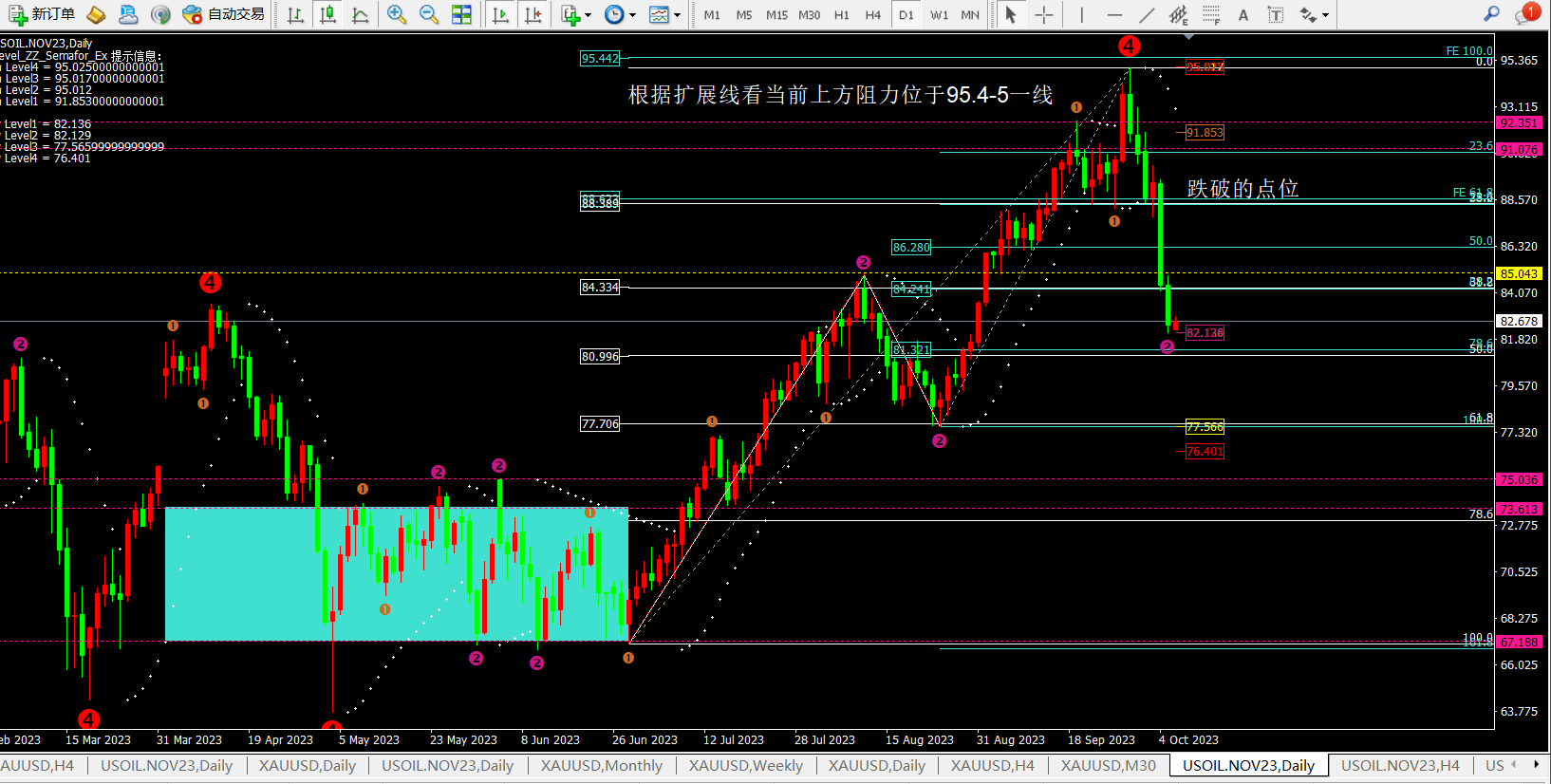Select the trendline drawing tool
The width and height of the screenshot is (1551, 784).
tap(1147, 14)
